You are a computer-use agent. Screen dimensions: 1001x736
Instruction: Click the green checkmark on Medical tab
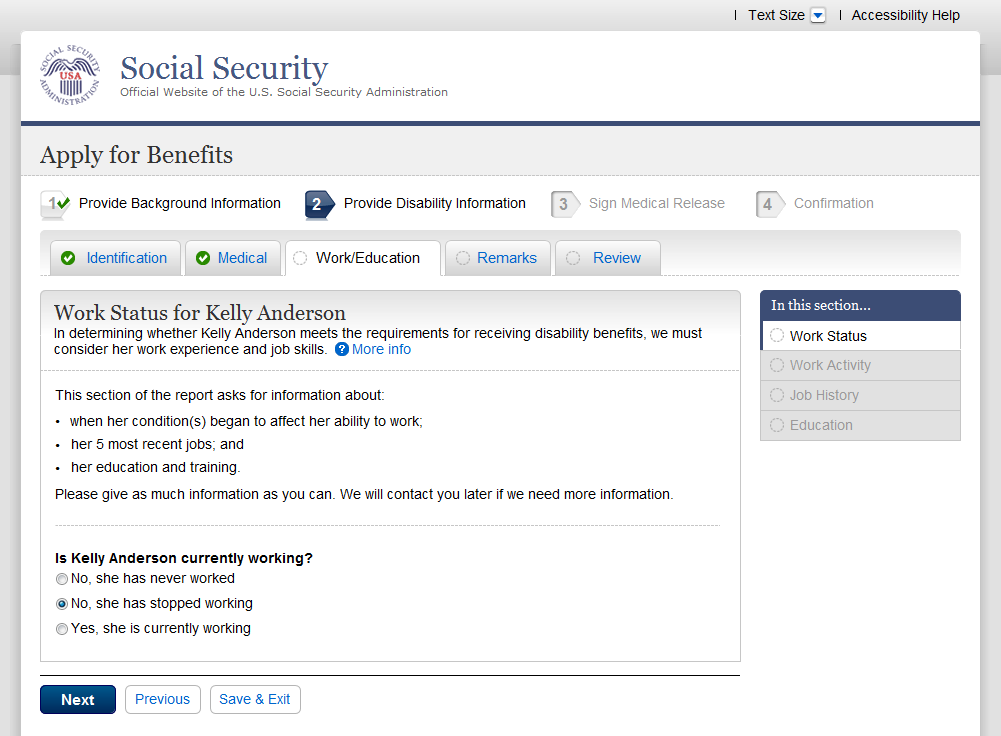203,258
